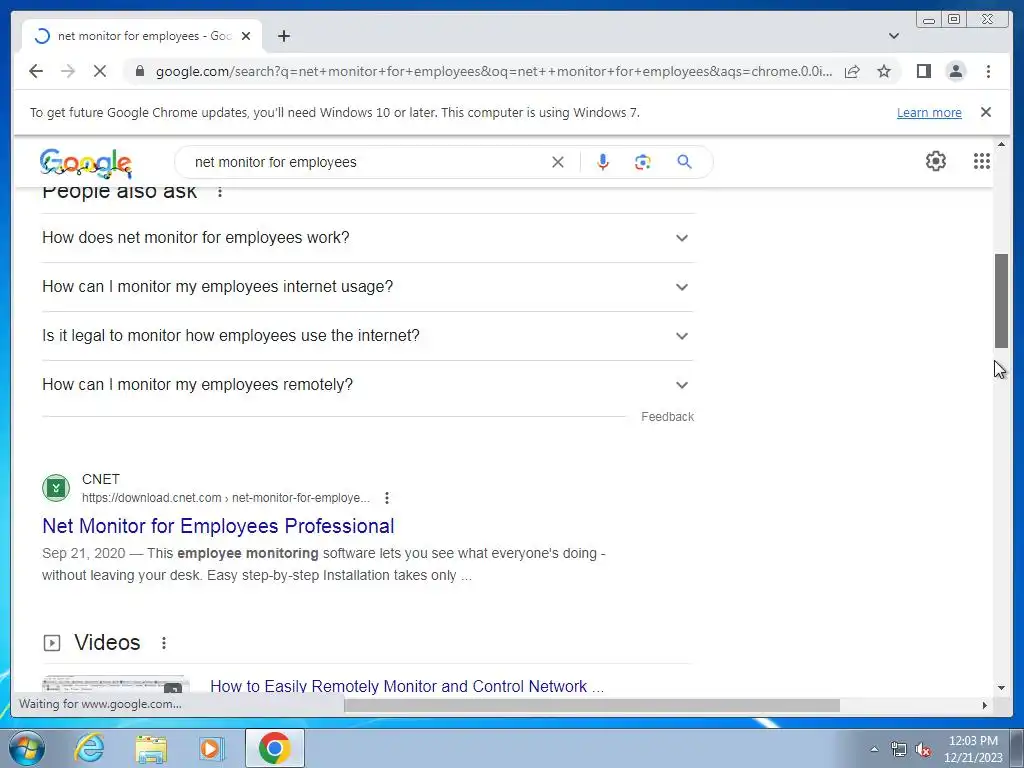Search by image with Lens icon
This screenshot has height=768, width=1024.
tap(643, 162)
